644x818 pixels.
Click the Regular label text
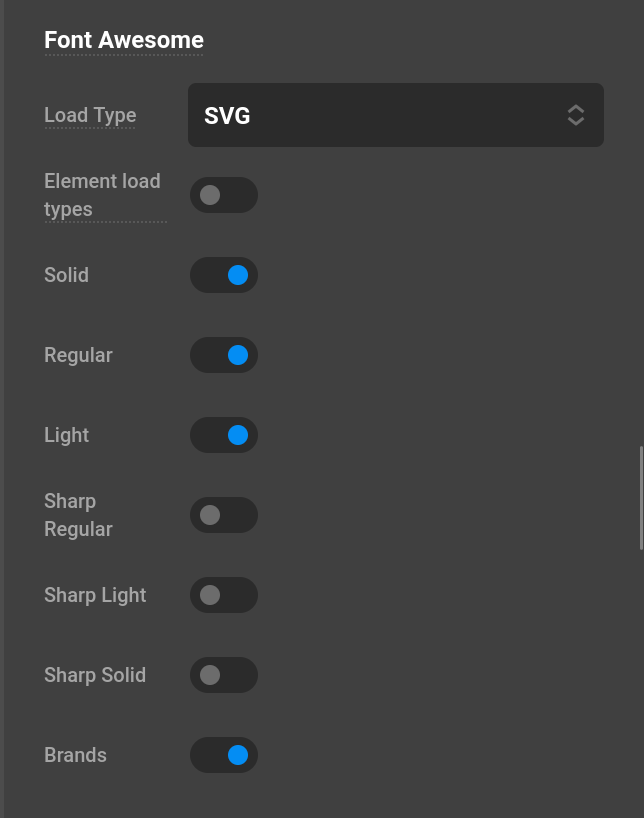(x=78, y=355)
